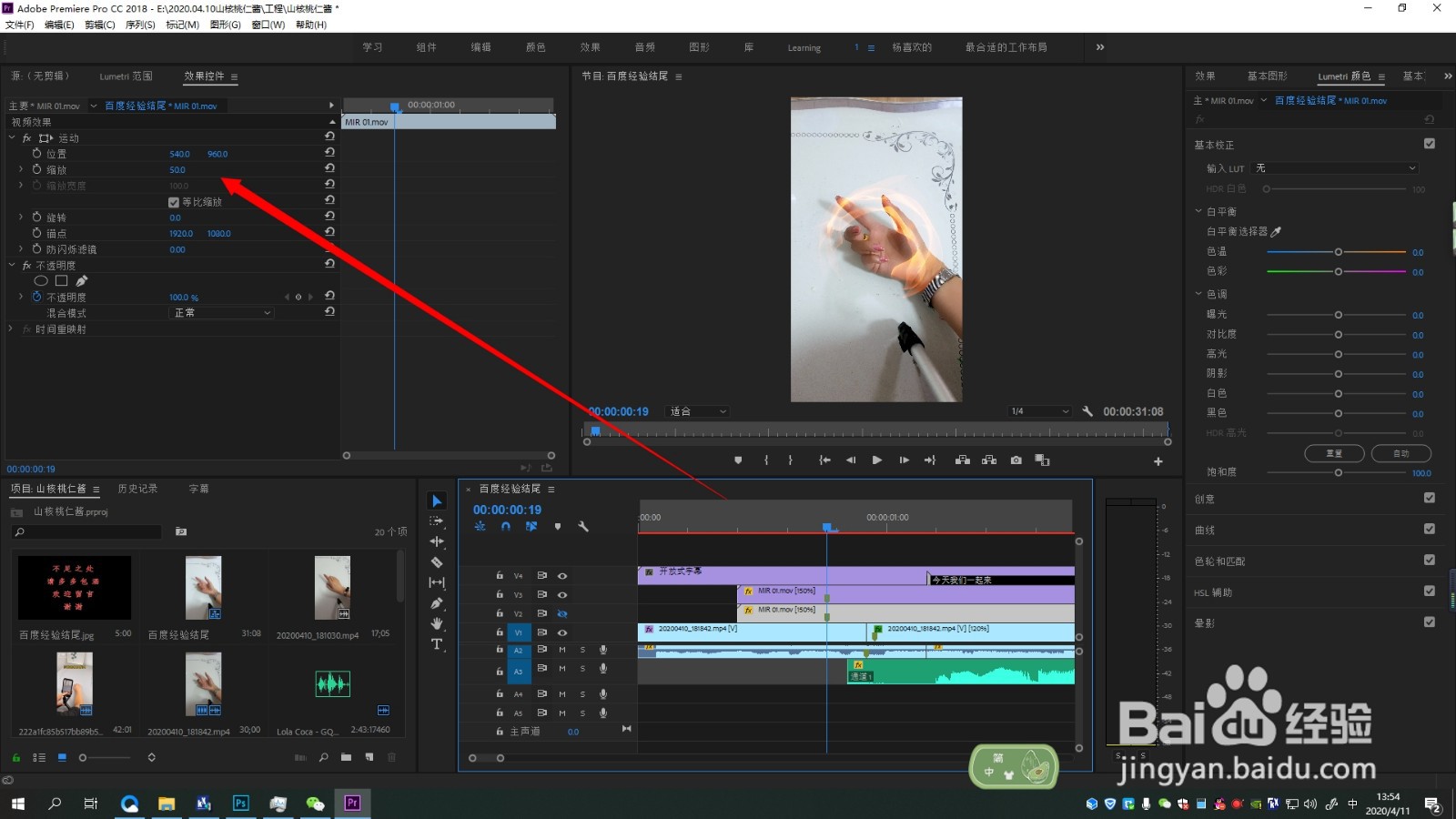Select the 百度经验结尾.jpg thumbnail
1456x819 pixels.
[75, 588]
